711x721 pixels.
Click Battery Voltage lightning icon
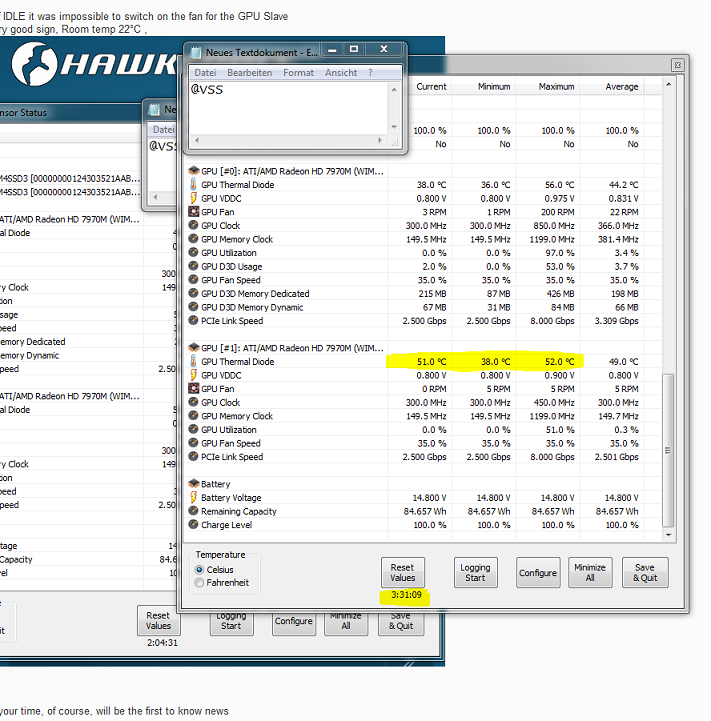pyautogui.click(x=194, y=498)
